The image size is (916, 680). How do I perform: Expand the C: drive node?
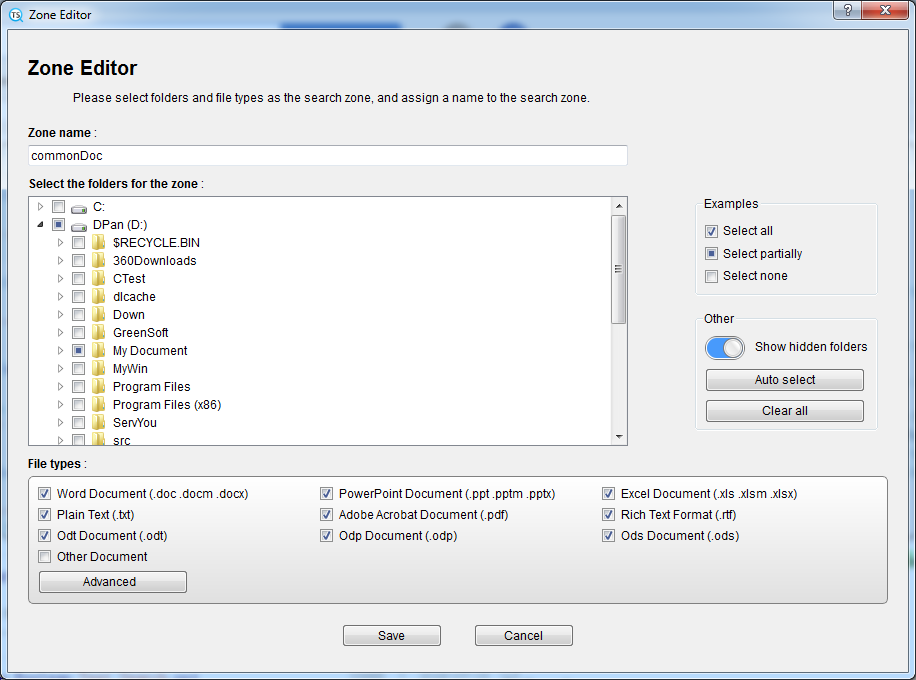40,207
